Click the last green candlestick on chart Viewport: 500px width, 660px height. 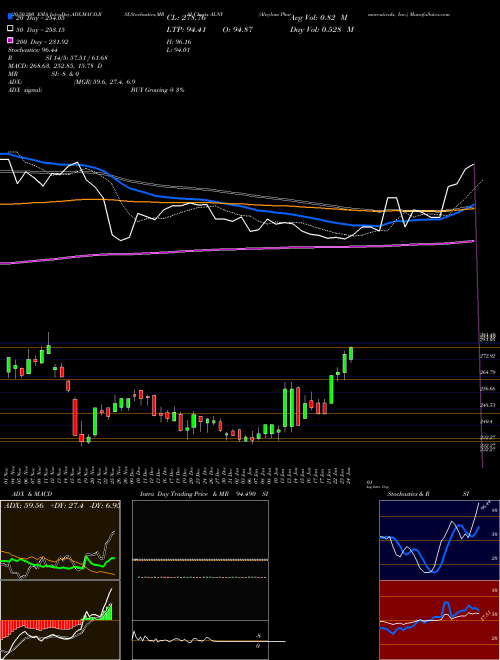coord(351,354)
